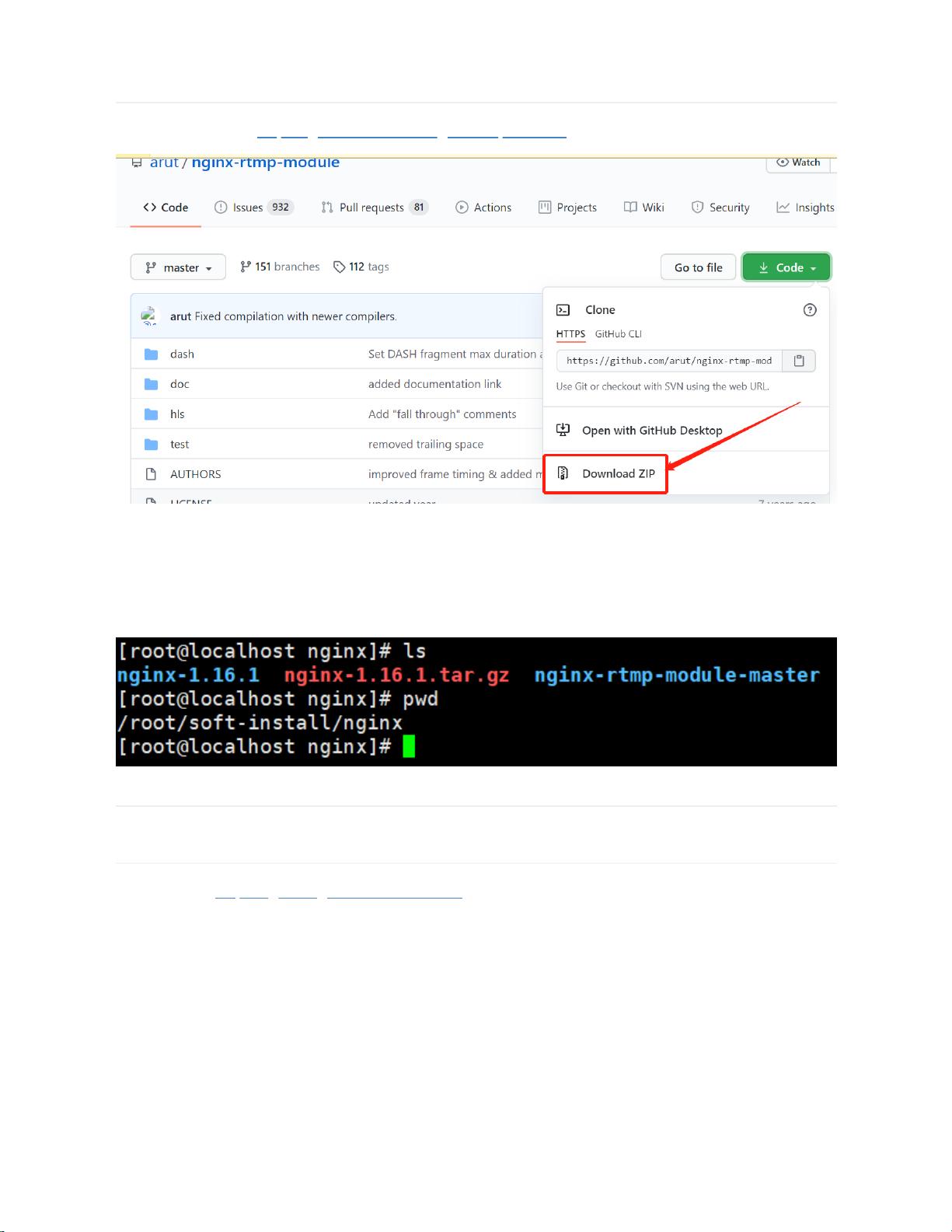
Task: Open the arut commit author link
Action: [180, 316]
